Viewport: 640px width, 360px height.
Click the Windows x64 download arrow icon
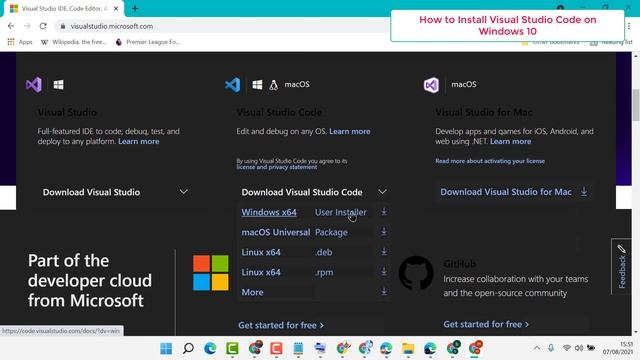pyautogui.click(x=384, y=212)
